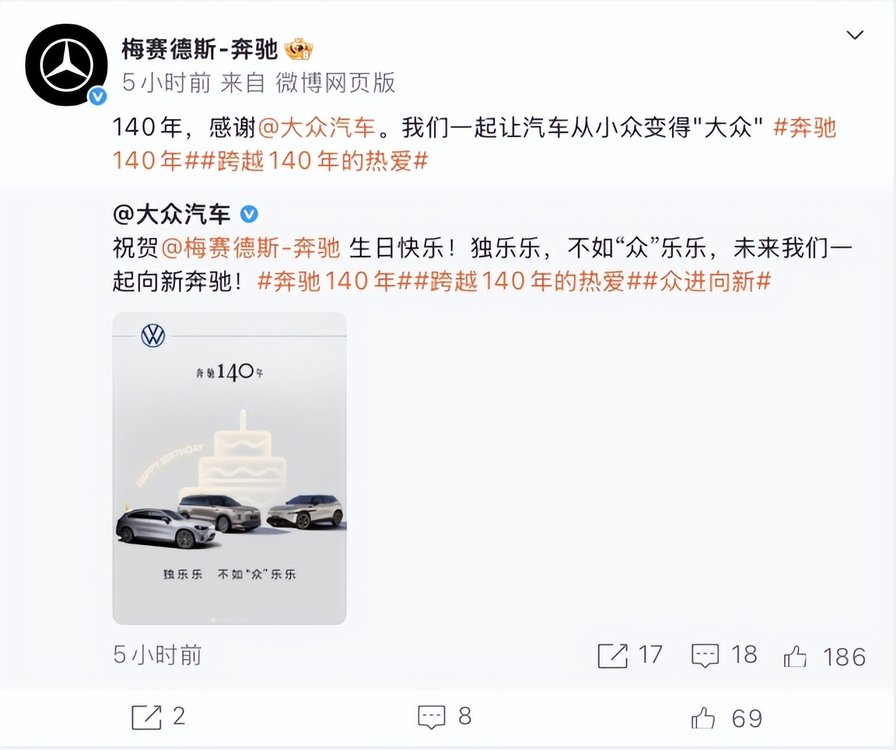Image resolution: width=896 pixels, height=750 pixels.
Task: Like the Mercedes post with 69 likes
Action: pos(703,717)
